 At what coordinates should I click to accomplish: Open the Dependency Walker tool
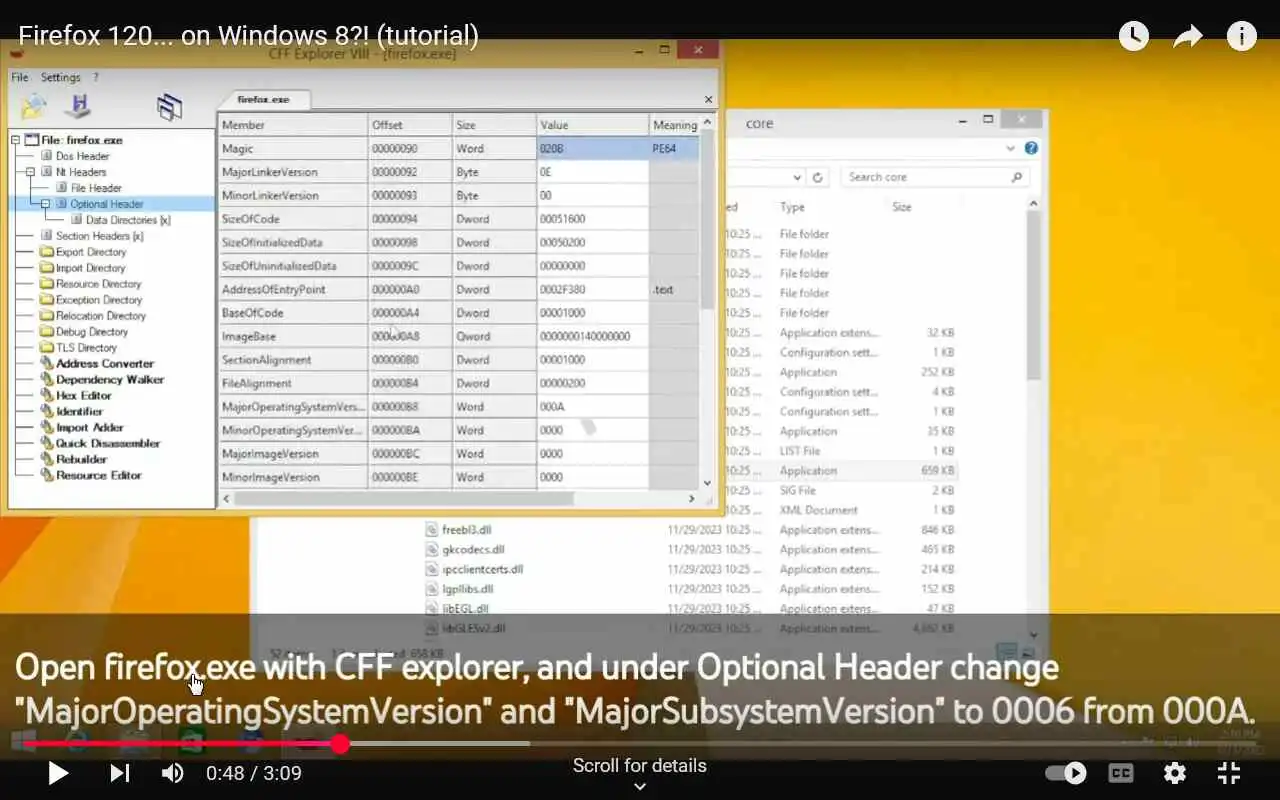[x=110, y=380]
